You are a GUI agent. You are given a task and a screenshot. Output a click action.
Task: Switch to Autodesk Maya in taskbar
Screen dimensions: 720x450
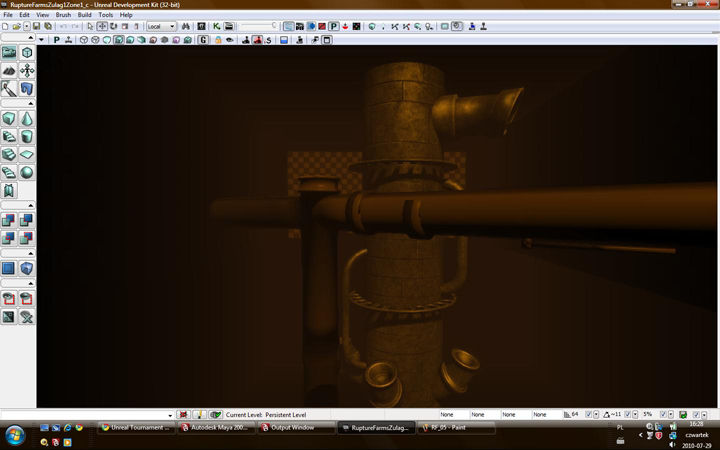click(x=216, y=427)
